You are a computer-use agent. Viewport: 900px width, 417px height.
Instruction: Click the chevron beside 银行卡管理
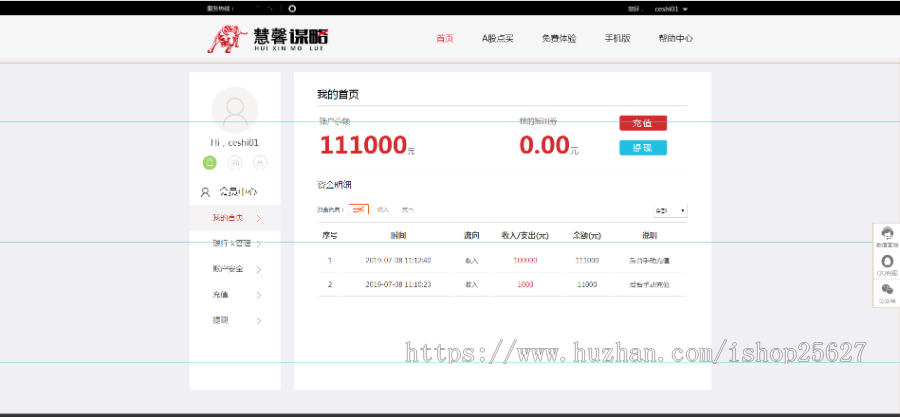259,244
